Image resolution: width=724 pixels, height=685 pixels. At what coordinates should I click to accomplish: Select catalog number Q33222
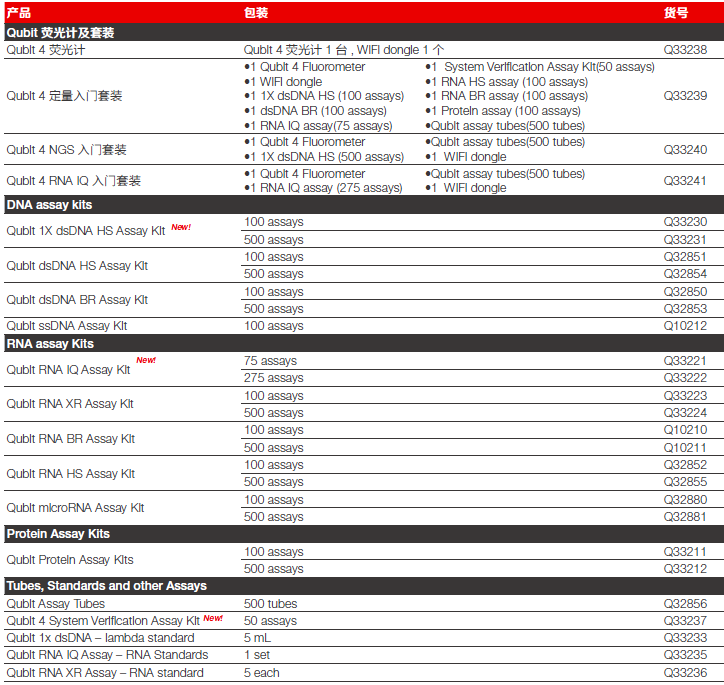(685, 378)
